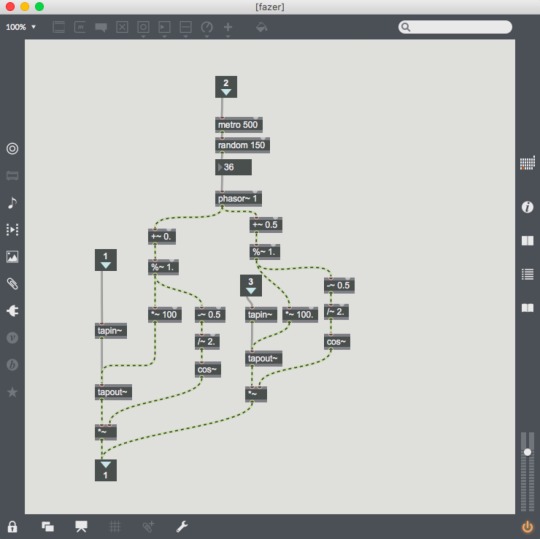Open the BEAP modules icon in sidebar
Image resolution: width=540 pixels, height=539 pixels.
point(12,365)
